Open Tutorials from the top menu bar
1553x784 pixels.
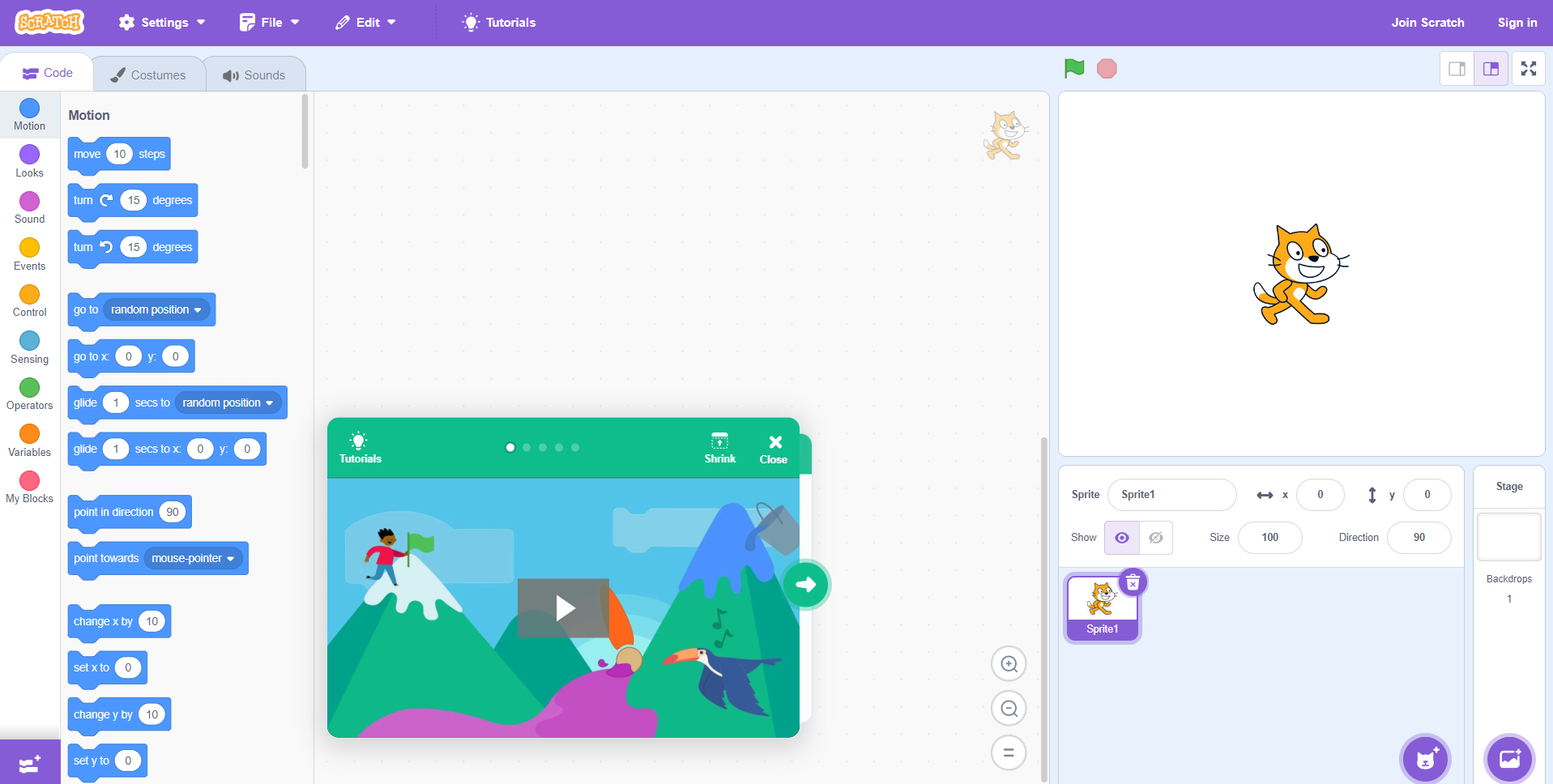[499, 23]
